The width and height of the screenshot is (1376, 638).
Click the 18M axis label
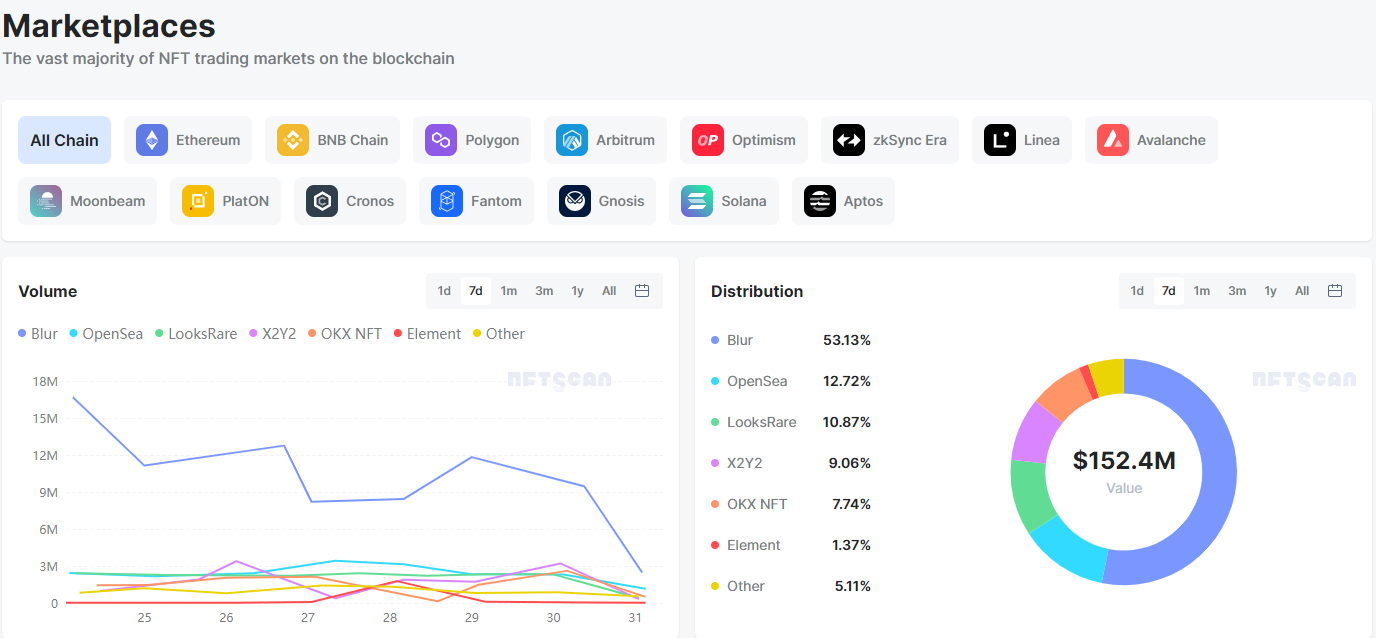pyautogui.click(x=45, y=381)
